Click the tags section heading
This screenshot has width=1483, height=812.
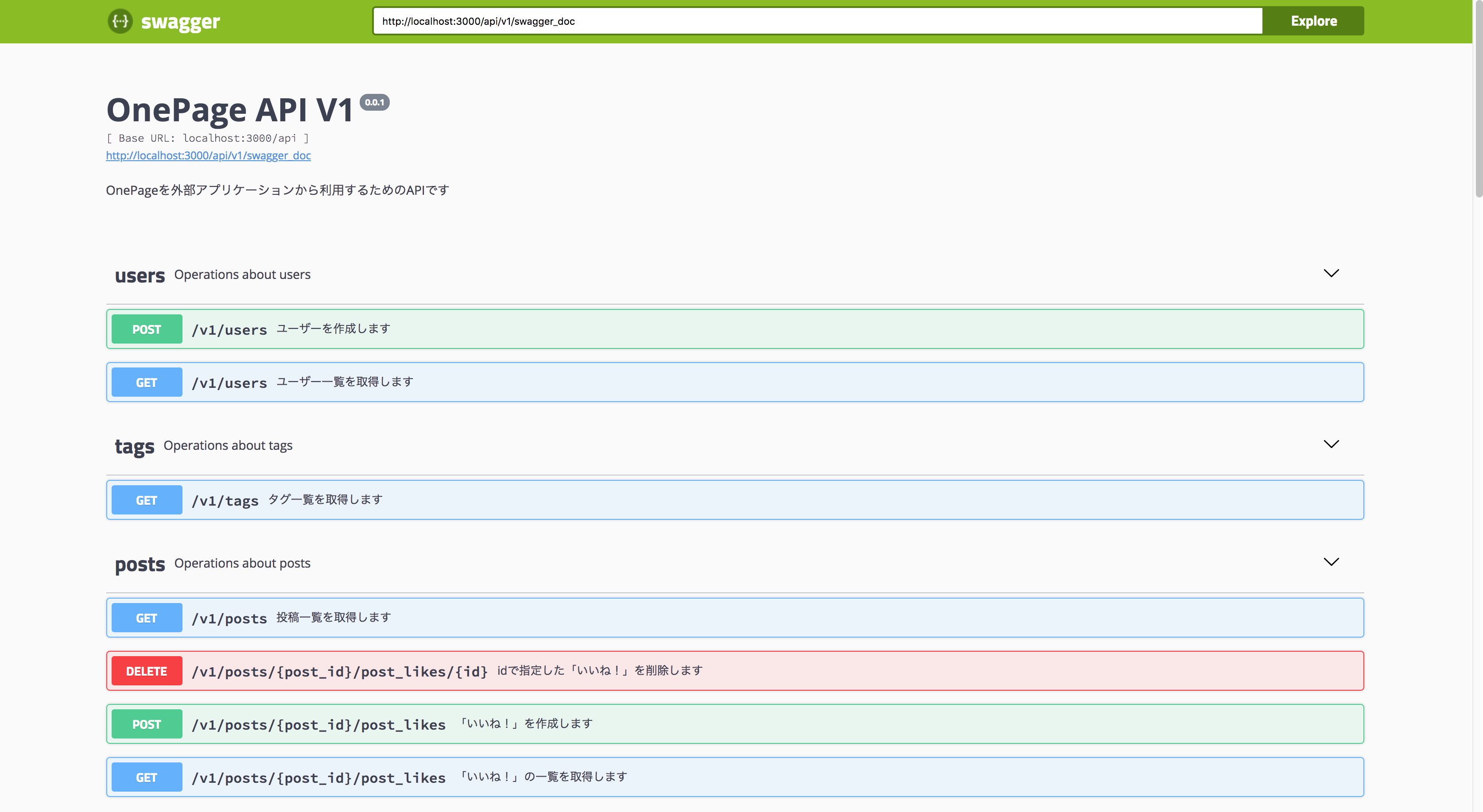pos(135,447)
